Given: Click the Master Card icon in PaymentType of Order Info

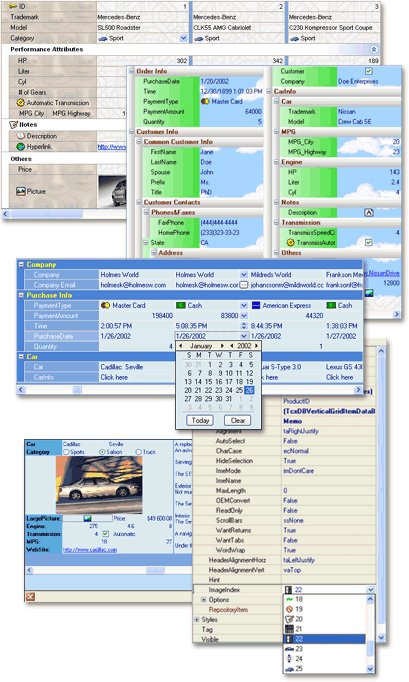Looking at the screenshot, I should [x=205, y=101].
